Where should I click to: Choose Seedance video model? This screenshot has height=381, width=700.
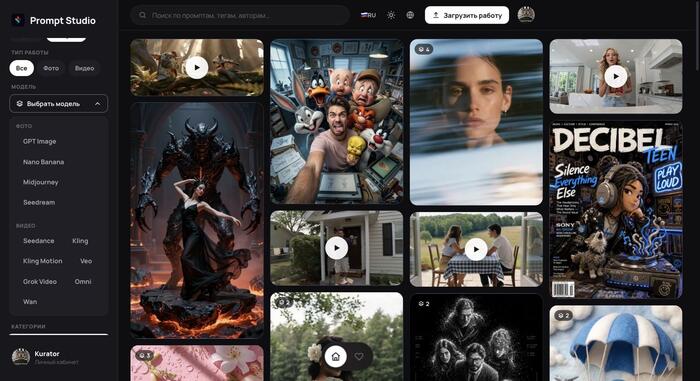point(38,241)
